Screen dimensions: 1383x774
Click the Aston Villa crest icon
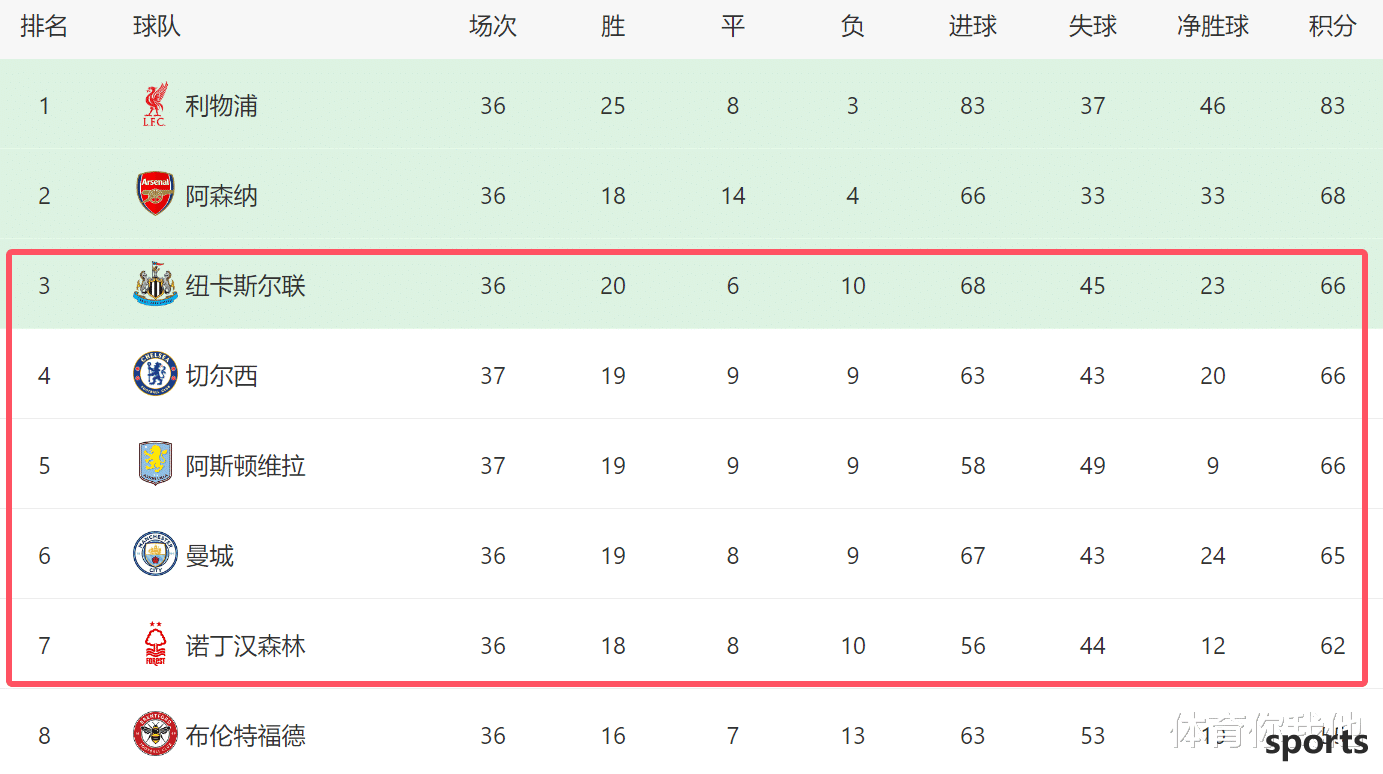point(155,464)
